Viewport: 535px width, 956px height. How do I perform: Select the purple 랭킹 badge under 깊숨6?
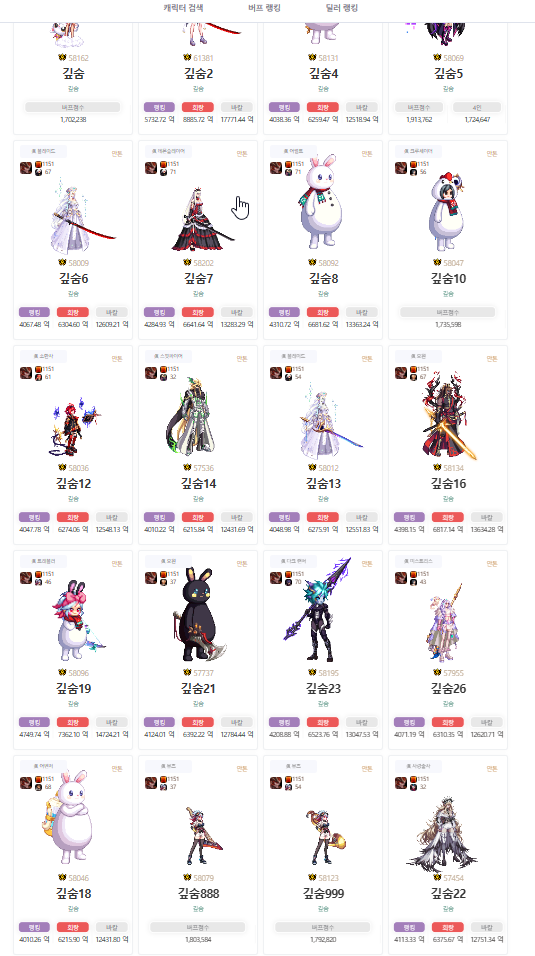(35, 312)
